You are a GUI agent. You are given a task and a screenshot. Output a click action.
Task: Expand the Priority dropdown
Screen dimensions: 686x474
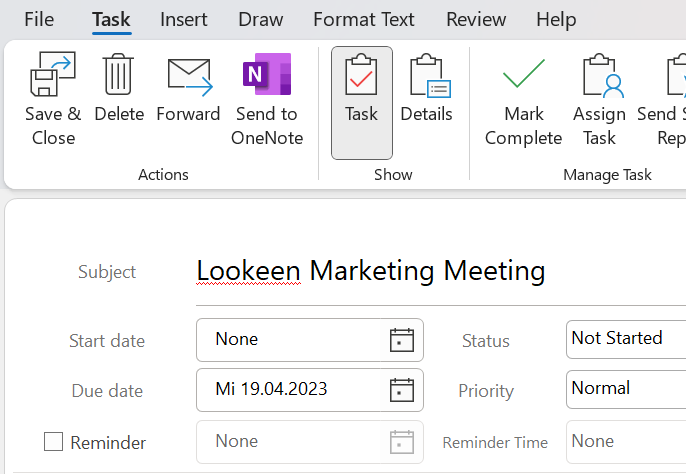626,388
